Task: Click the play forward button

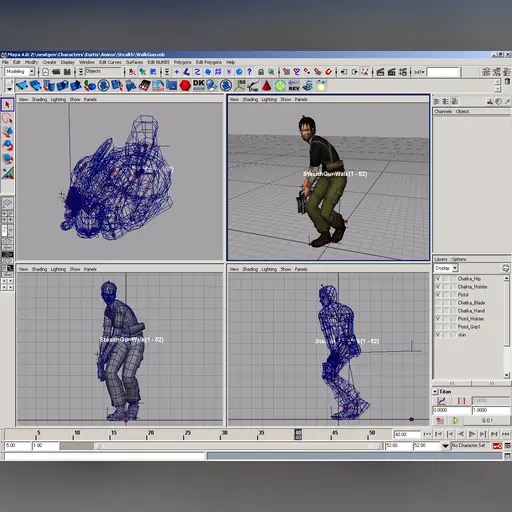Action: (x=472, y=434)
